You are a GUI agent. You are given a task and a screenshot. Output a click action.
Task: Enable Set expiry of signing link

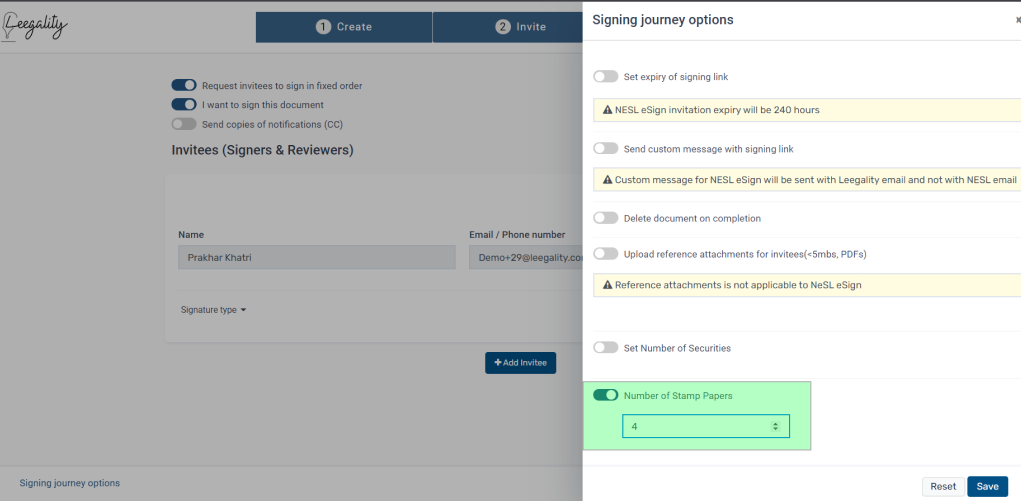(606, 77)
